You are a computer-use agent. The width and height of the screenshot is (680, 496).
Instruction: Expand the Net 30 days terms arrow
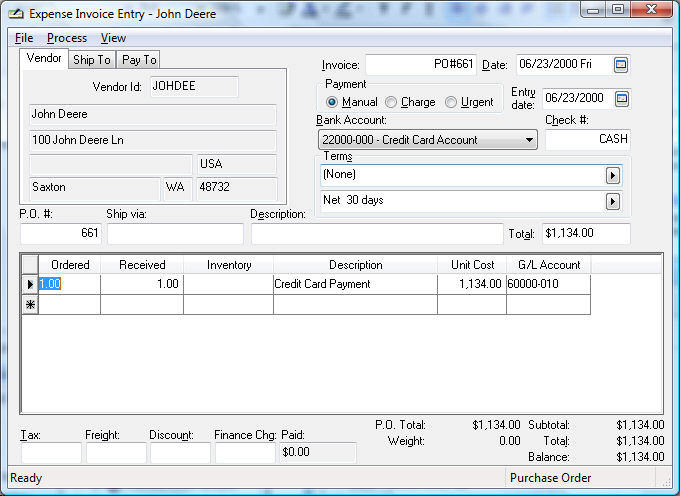[x=612, y=201]
